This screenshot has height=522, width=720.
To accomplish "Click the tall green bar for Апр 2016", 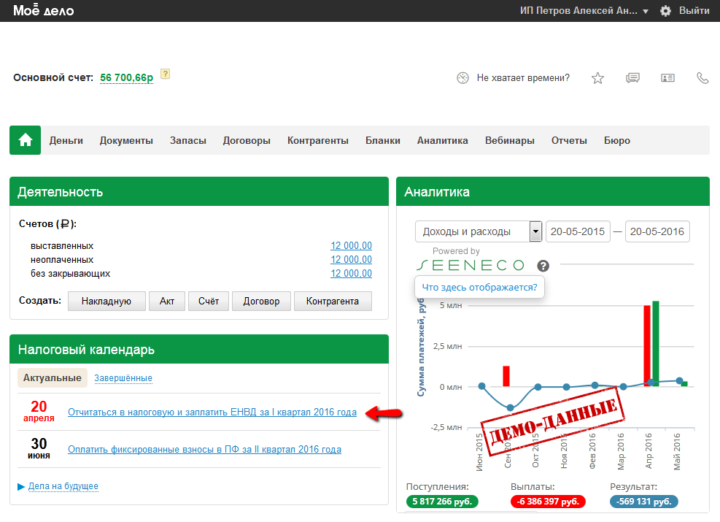I will point(656,343).
